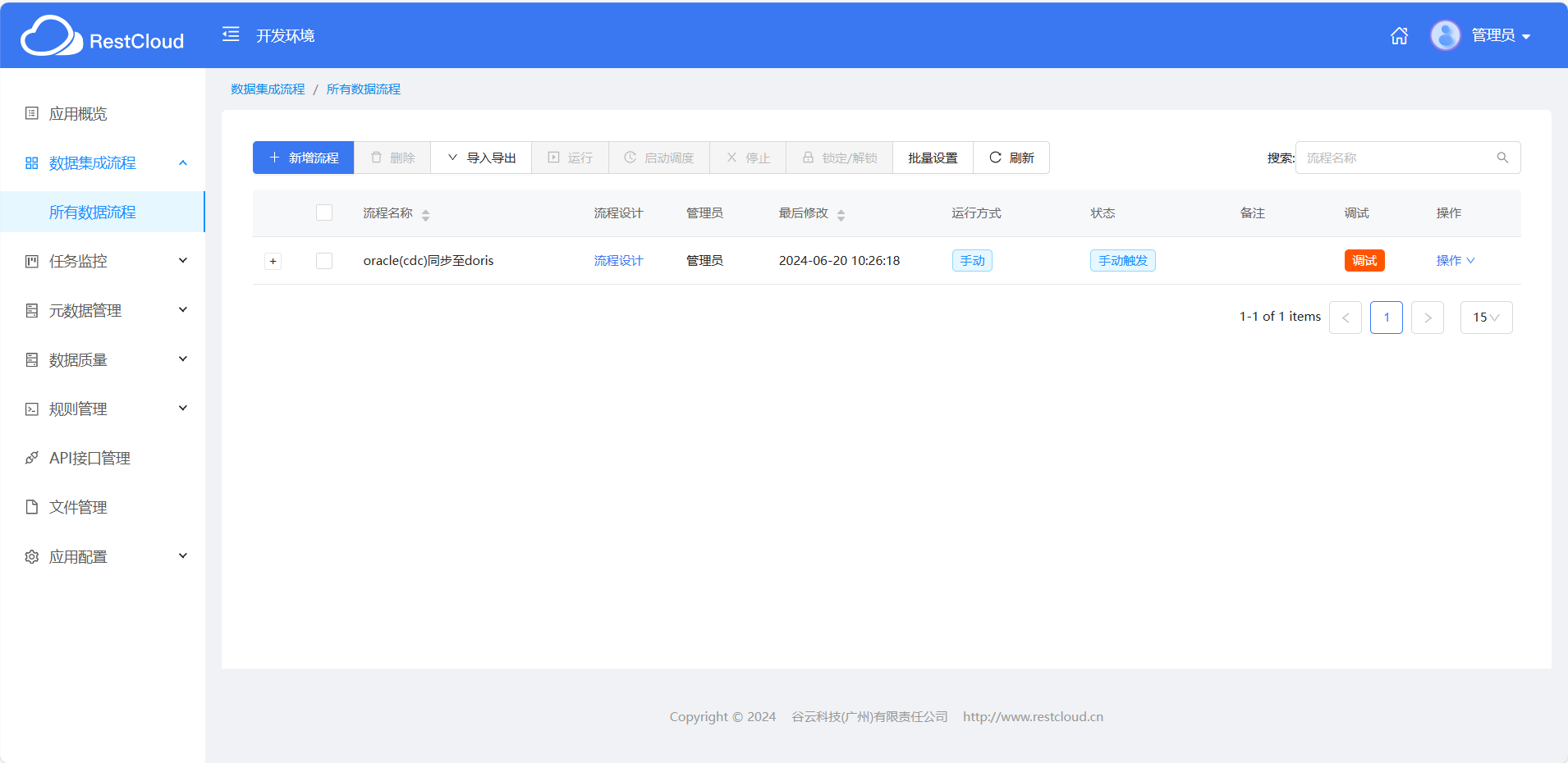Open 文件管理 in the sidebar

[103, 507]
